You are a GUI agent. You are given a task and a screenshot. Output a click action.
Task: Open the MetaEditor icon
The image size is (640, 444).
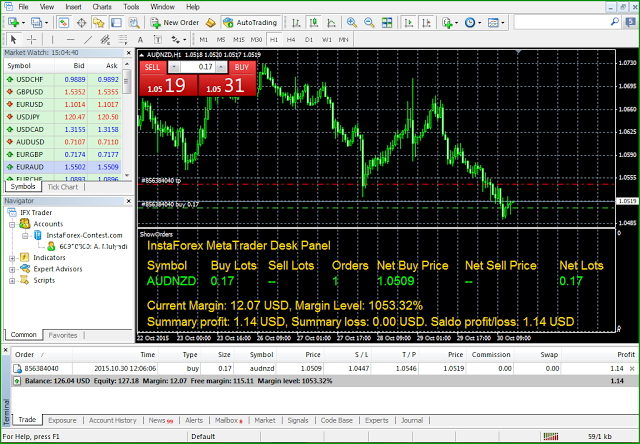tap(211, 22)
